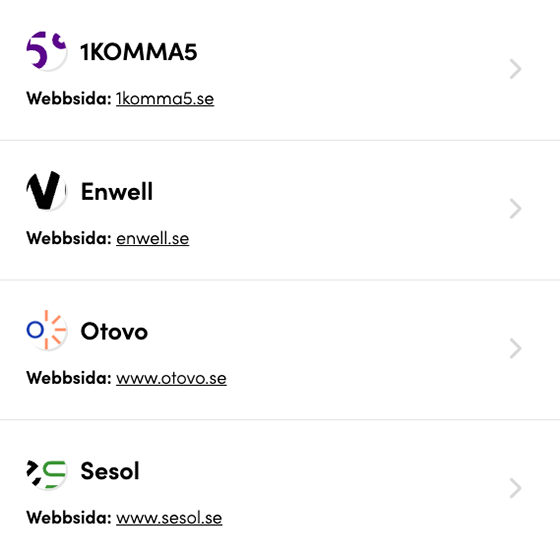Expand the Enwell row chevron
Image resolution: width=560 pixels, height=560 pixels.
coord(515,209)
